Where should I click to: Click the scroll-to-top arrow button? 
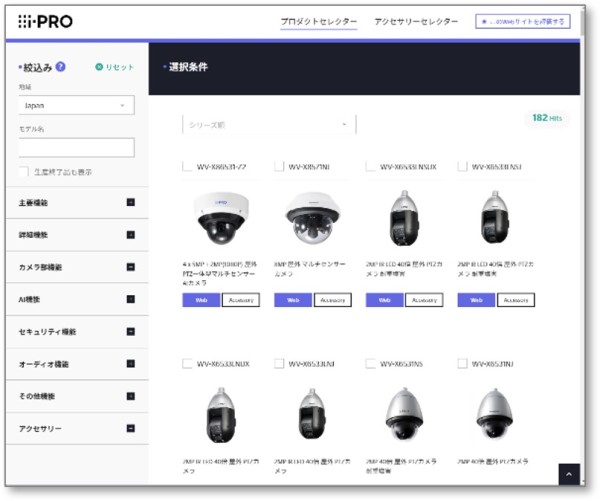coord(569,475)
